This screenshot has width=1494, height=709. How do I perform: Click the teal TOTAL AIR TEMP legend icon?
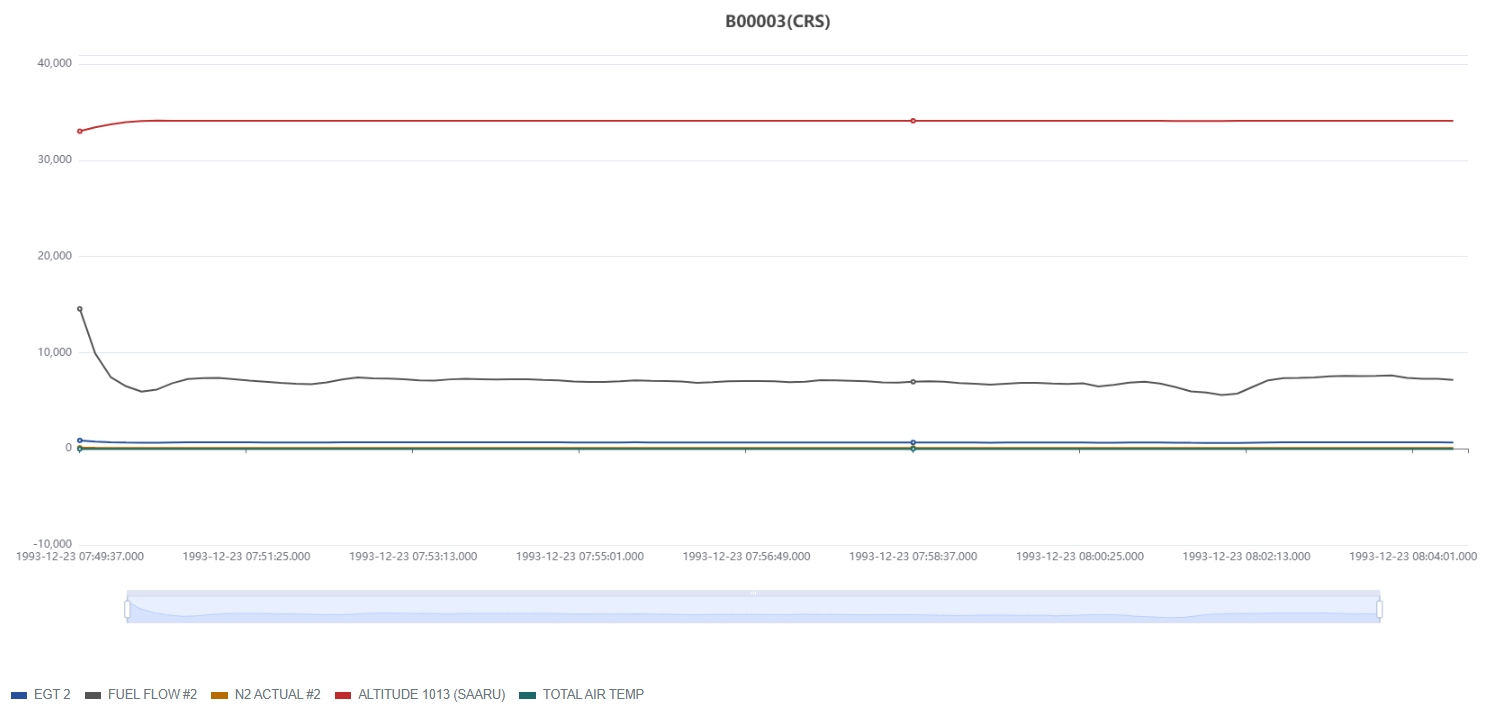tap(528, 695)
